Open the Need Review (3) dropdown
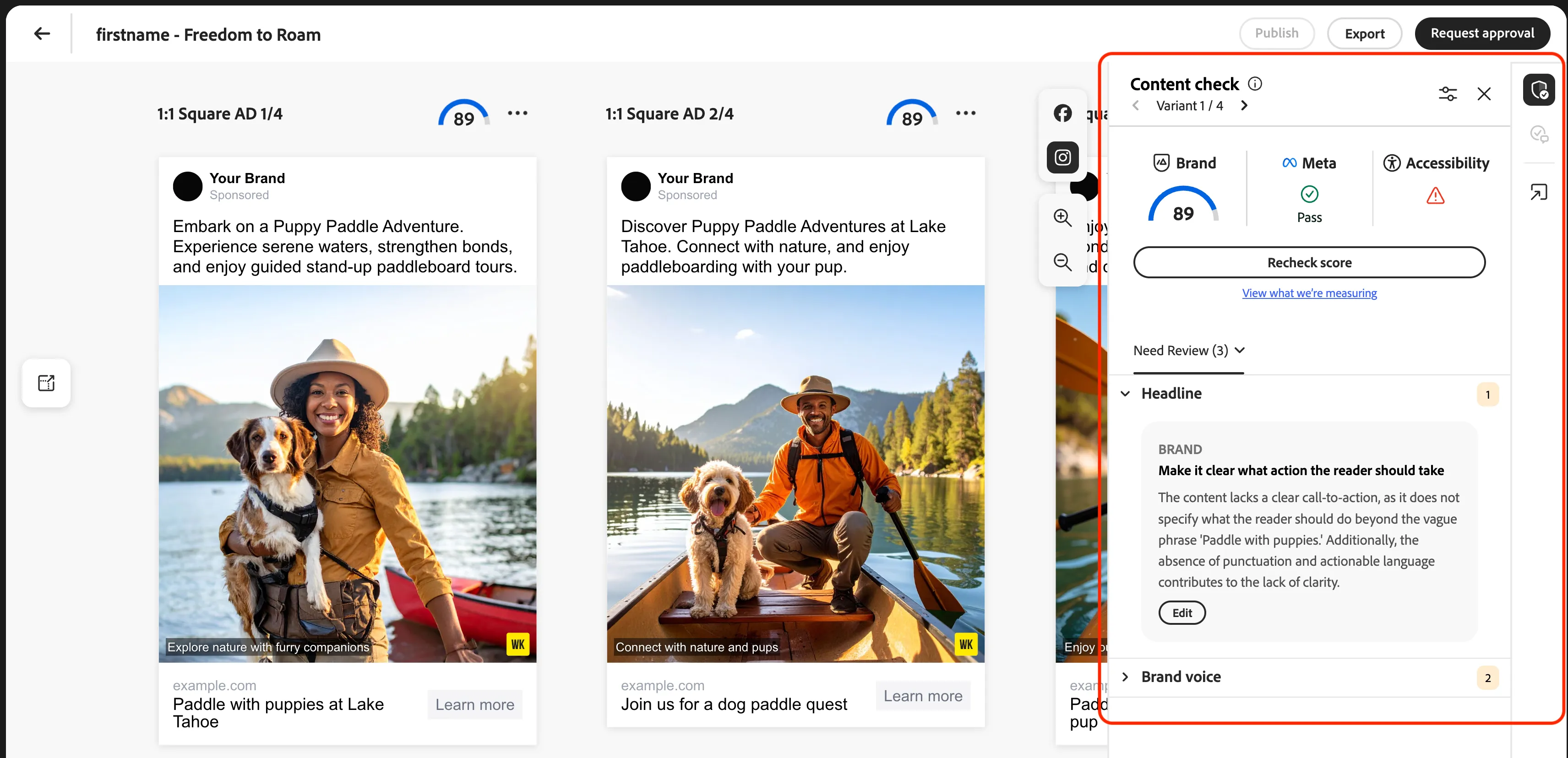Screen dimensions: 1568x758 pos(1189,351)
